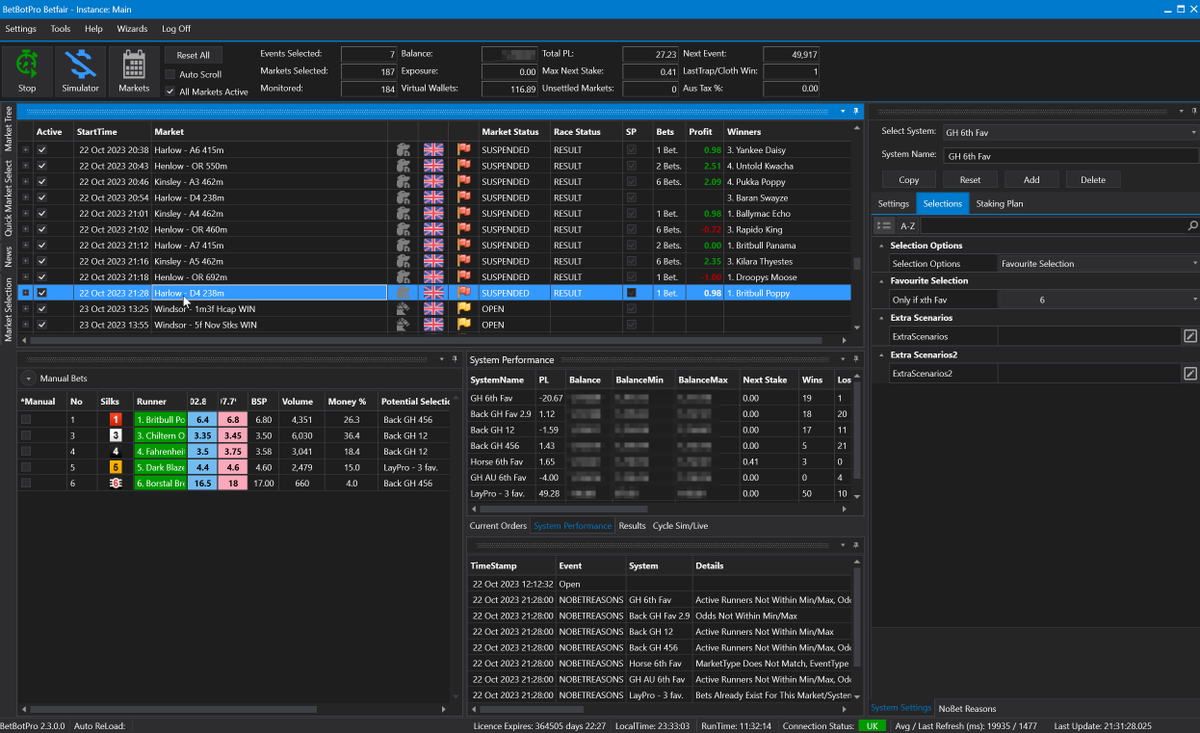Viewport: 1200px width, 733px height.
Task: Click the Log Off menu item
Action: tap(176, 29)
